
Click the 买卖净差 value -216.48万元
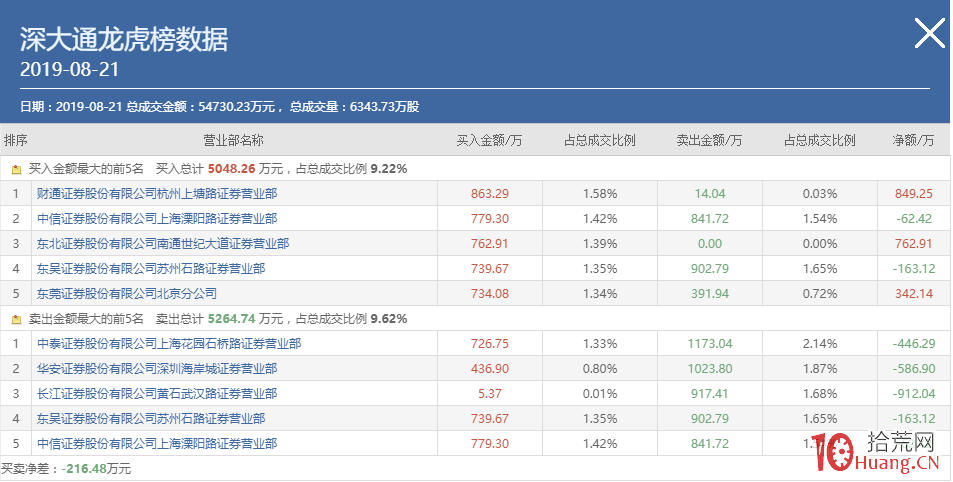97,469
